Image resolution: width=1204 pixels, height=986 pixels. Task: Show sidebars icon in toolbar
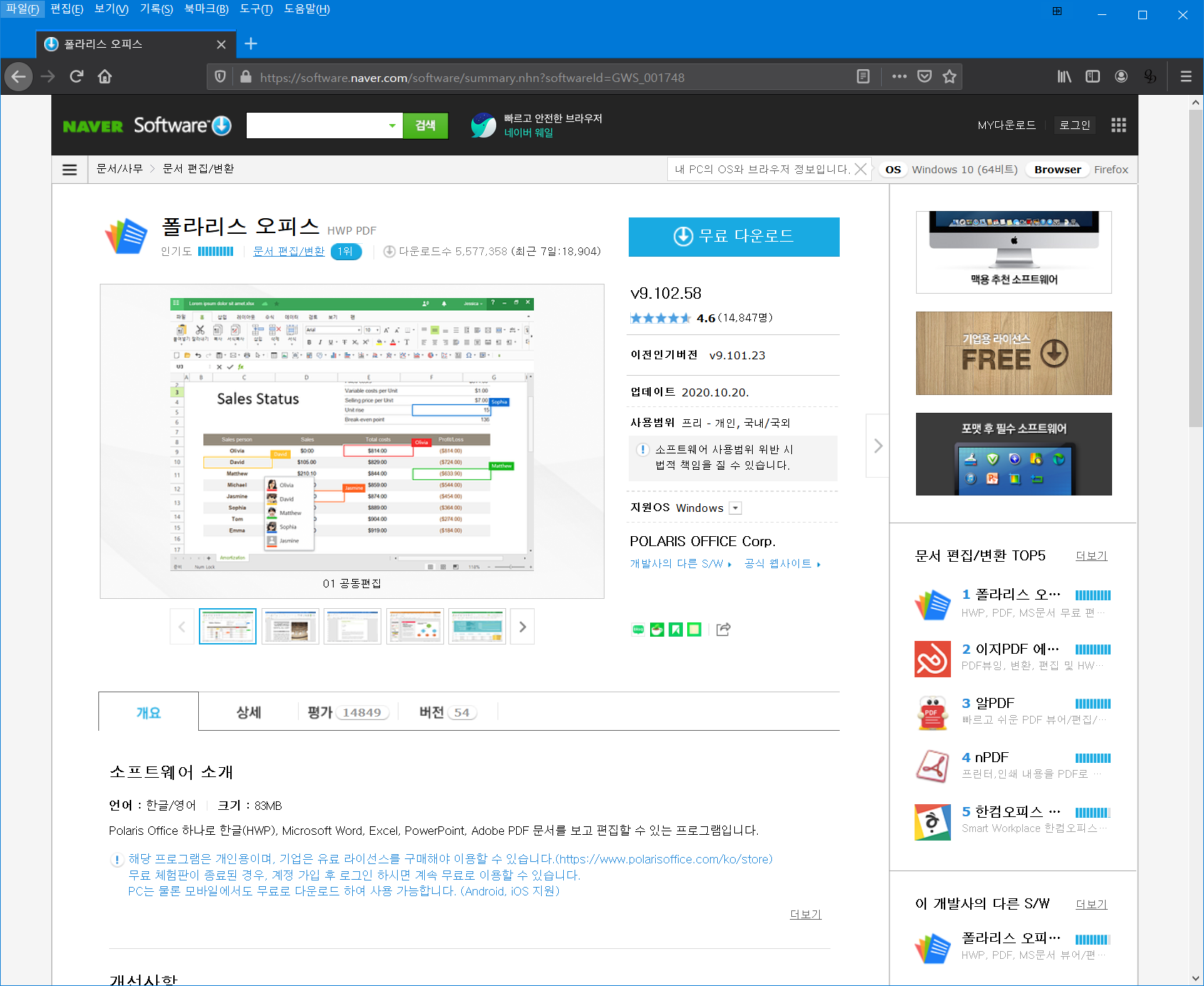tap(1093, 76)
